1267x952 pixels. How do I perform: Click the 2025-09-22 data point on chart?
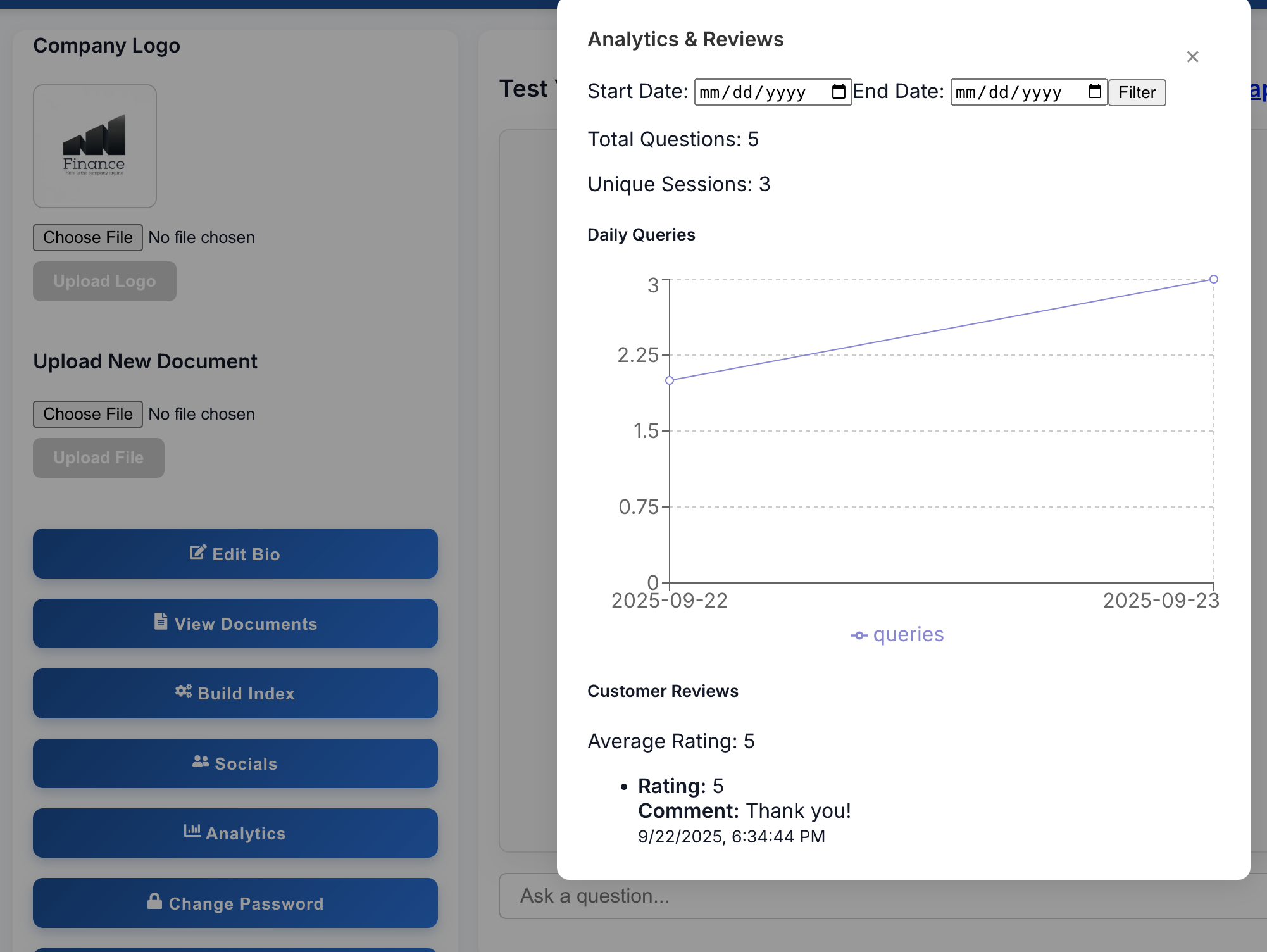(x=670, y=380)
